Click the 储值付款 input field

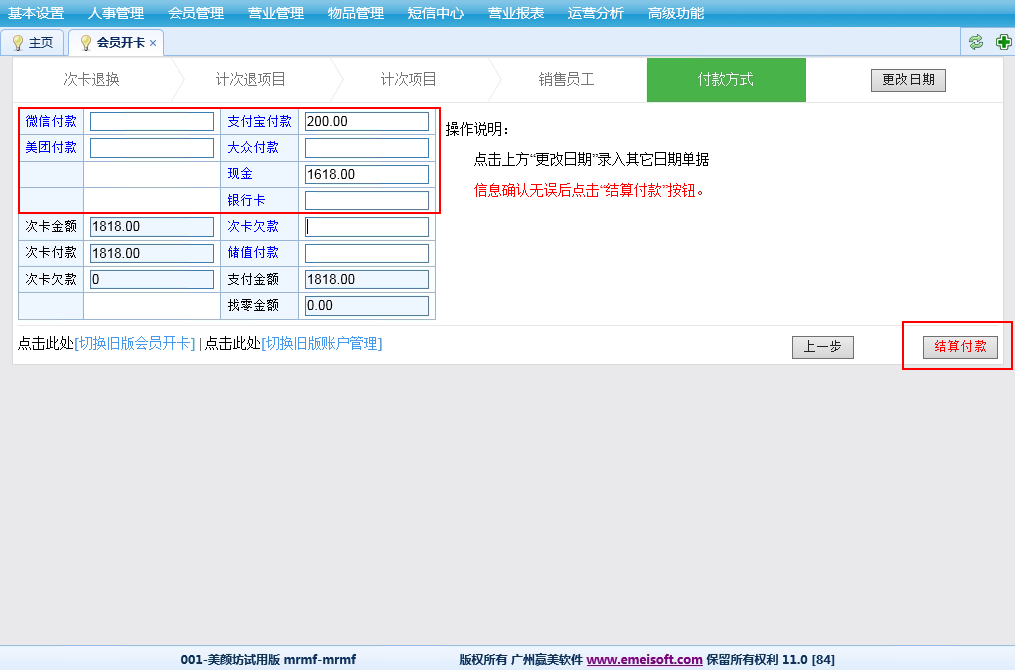pyautogui.click(x=366, y=254)
